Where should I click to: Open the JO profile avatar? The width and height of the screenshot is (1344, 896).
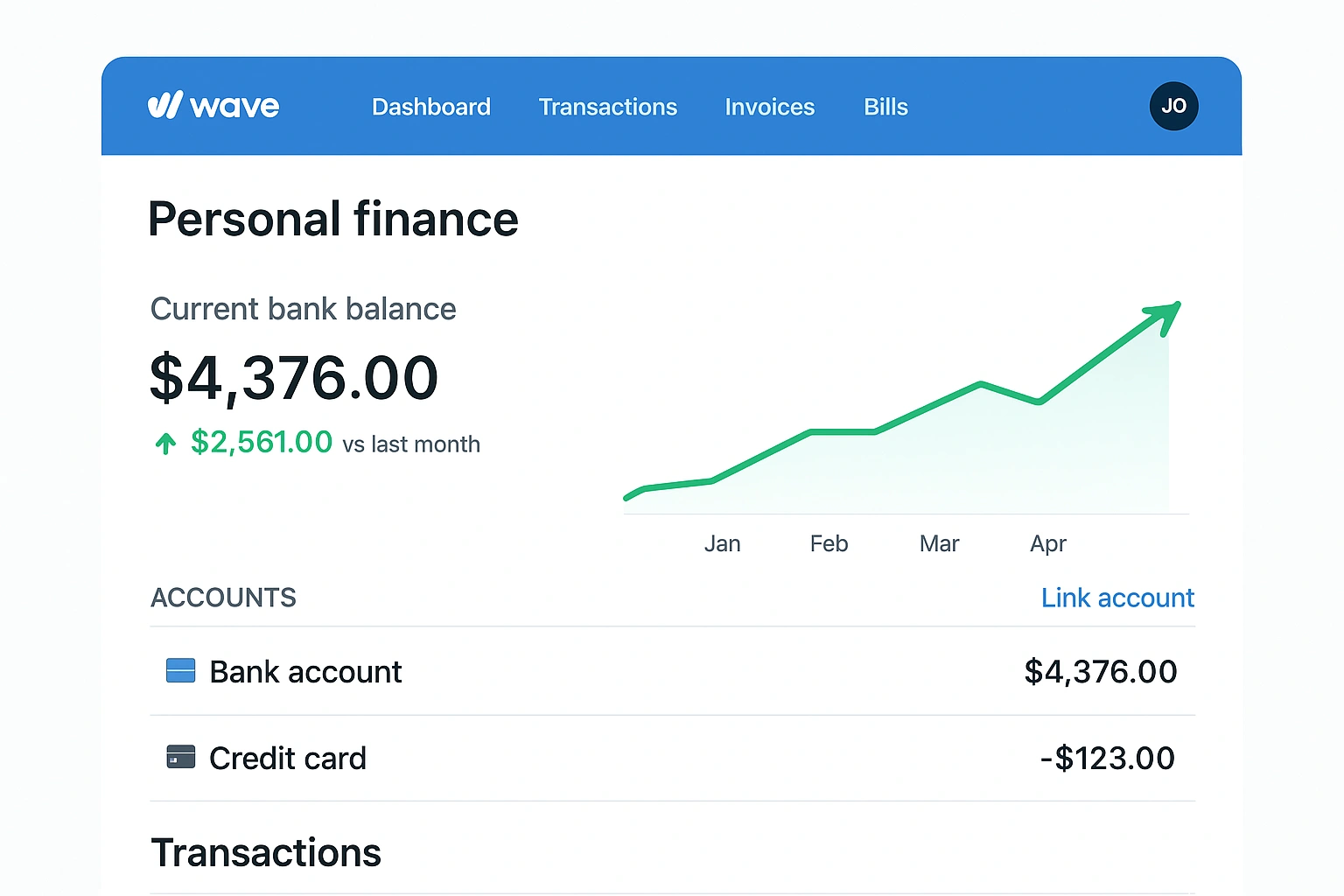tap(1173, 106)
